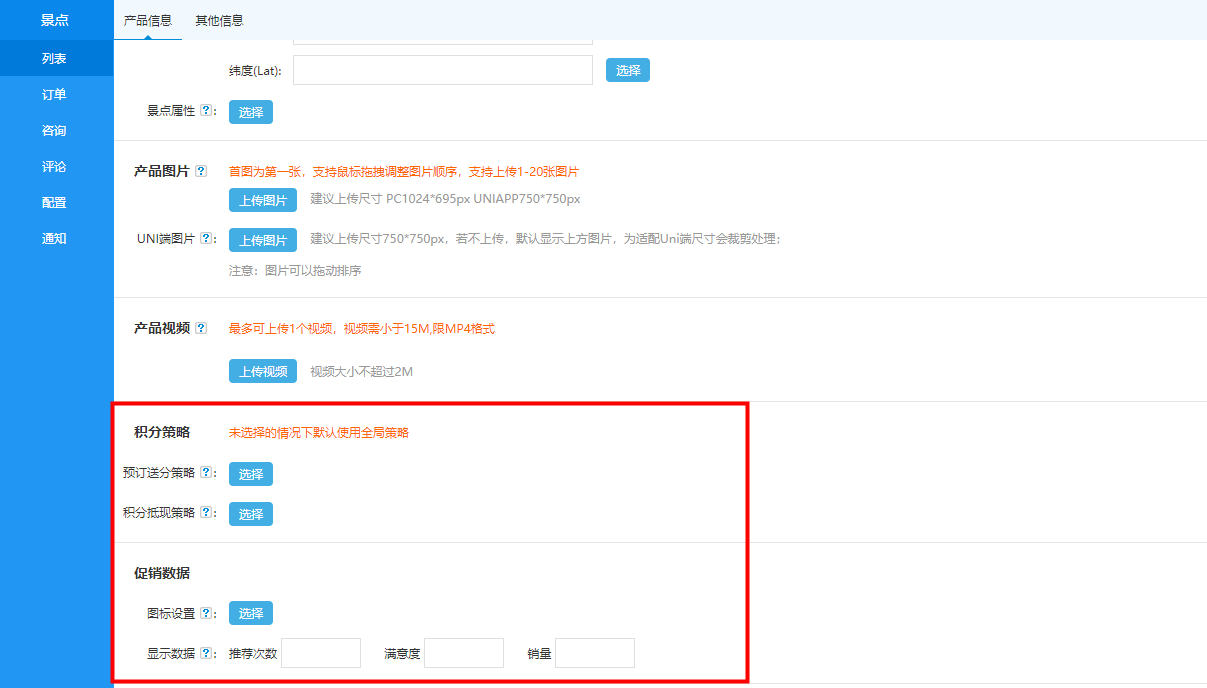Click 选择 button for 预订送分策略
1207x688 pixels.
tap(251, 474)
